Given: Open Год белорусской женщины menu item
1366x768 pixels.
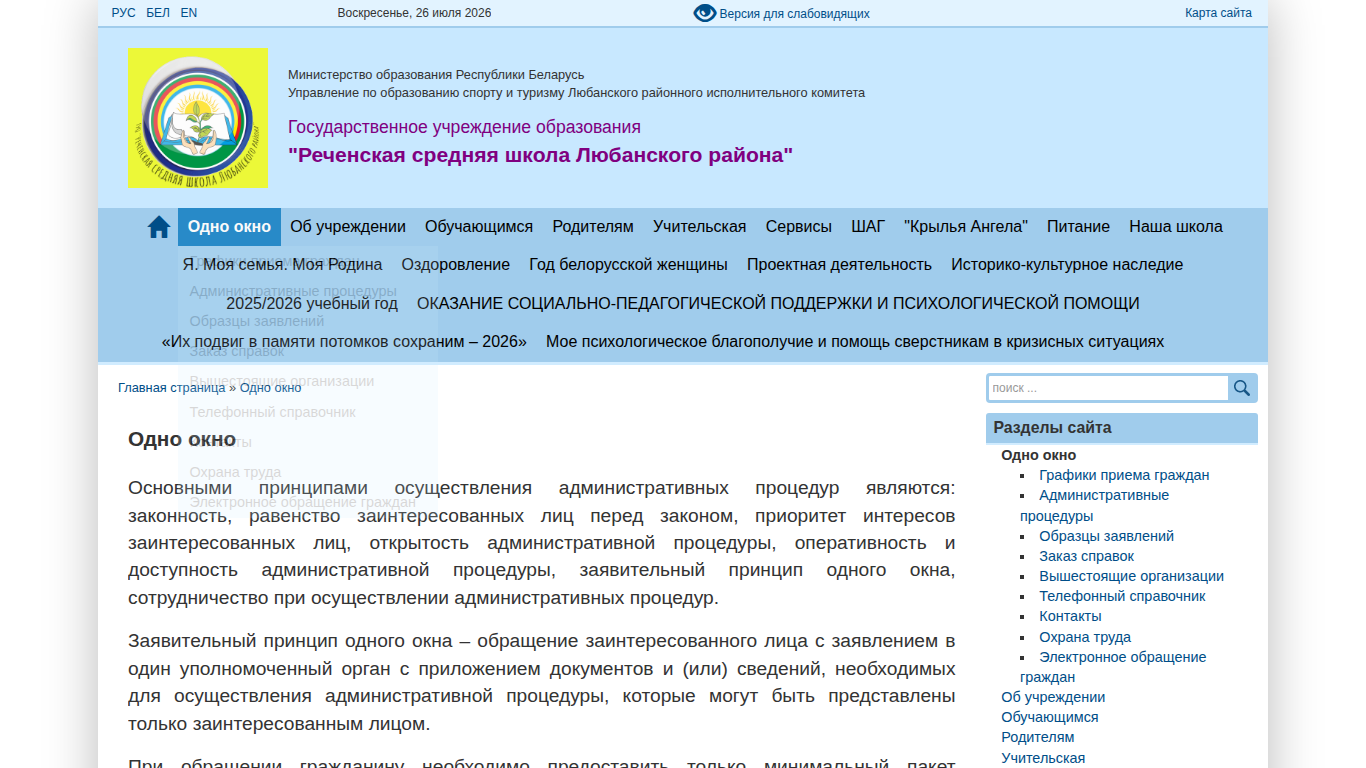Looking at the screenshot, I should [x=628, y=265].
